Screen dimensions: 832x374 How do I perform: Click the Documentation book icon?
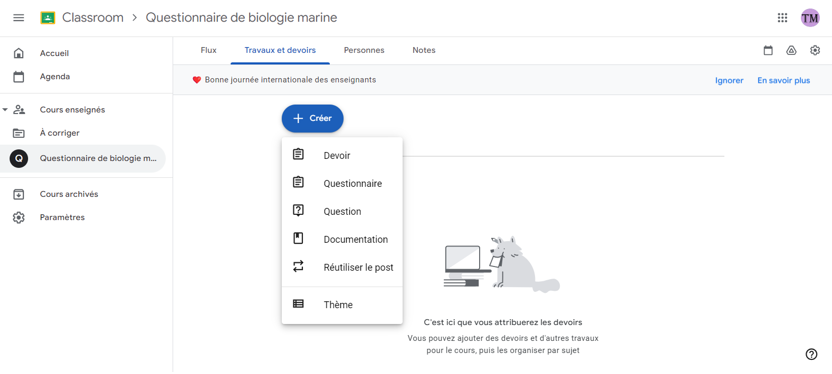click(298, 238)
